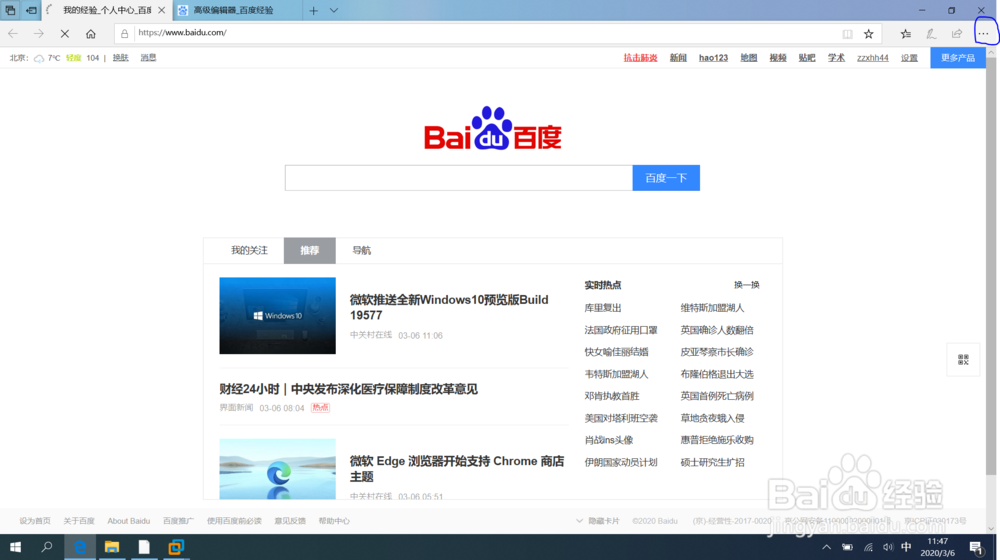Open the favorites hub icon

pyautogui.click(x=906, y=34)
